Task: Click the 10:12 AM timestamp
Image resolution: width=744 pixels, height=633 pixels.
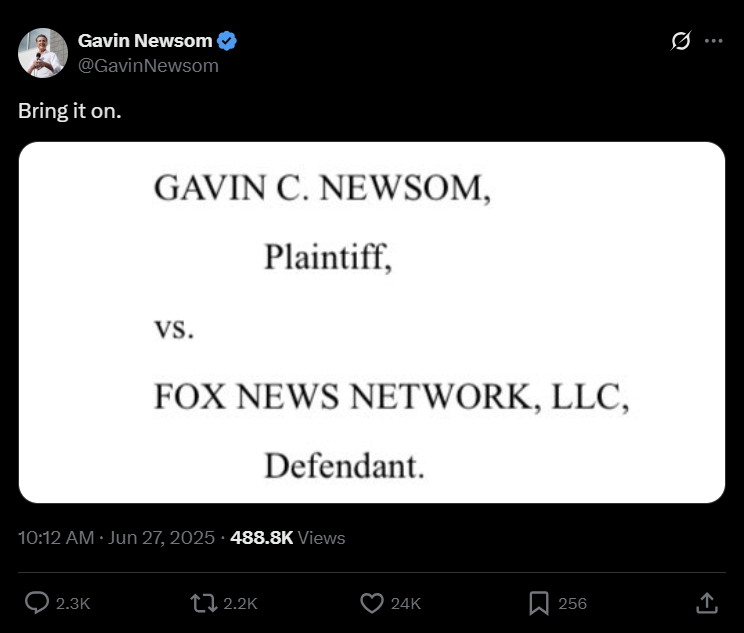Action: tap(56, 537)
